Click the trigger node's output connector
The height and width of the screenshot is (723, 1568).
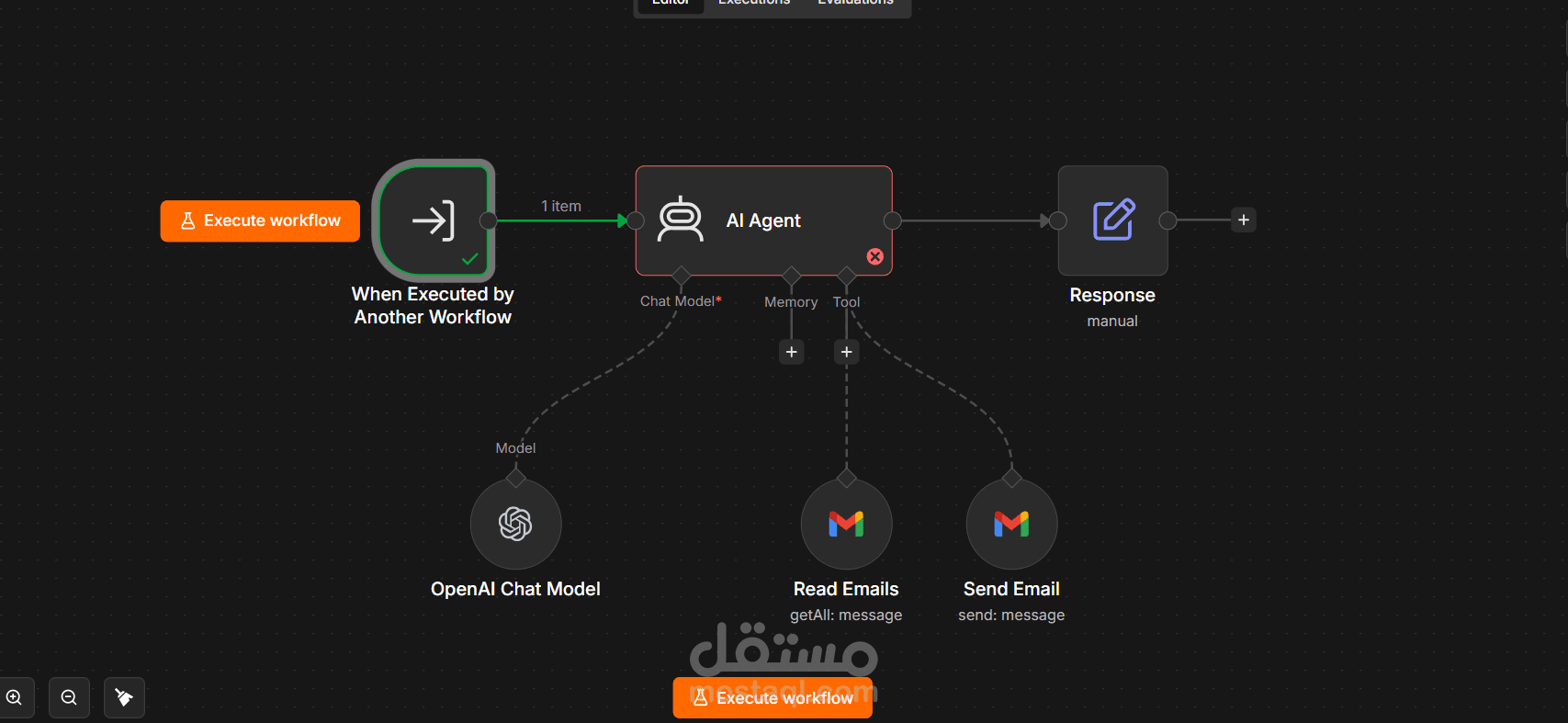click(x=489, y=220)
